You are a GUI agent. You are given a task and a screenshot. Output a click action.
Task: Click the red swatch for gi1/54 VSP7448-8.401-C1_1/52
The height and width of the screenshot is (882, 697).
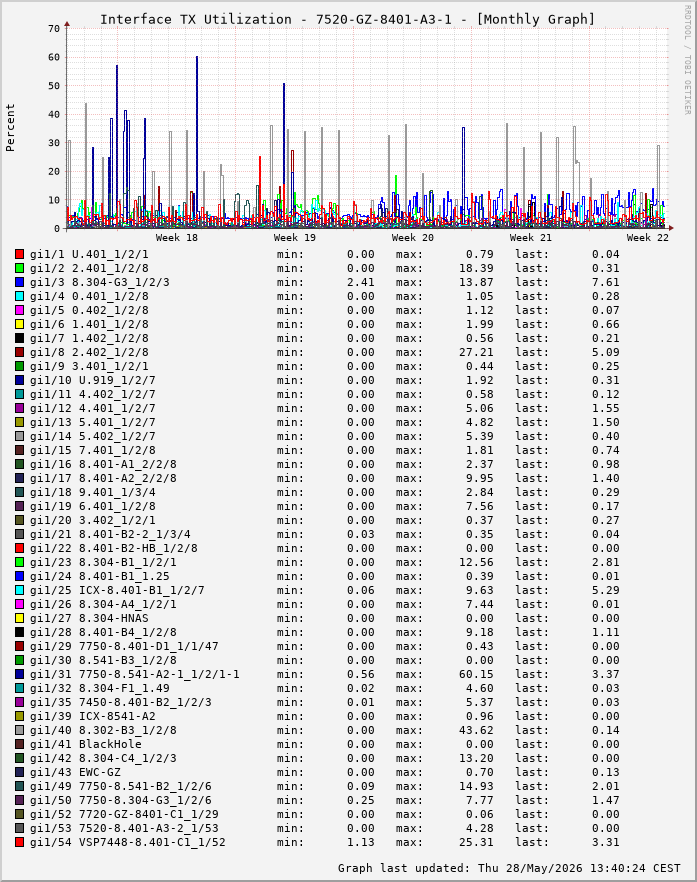(x=19, y=843)
